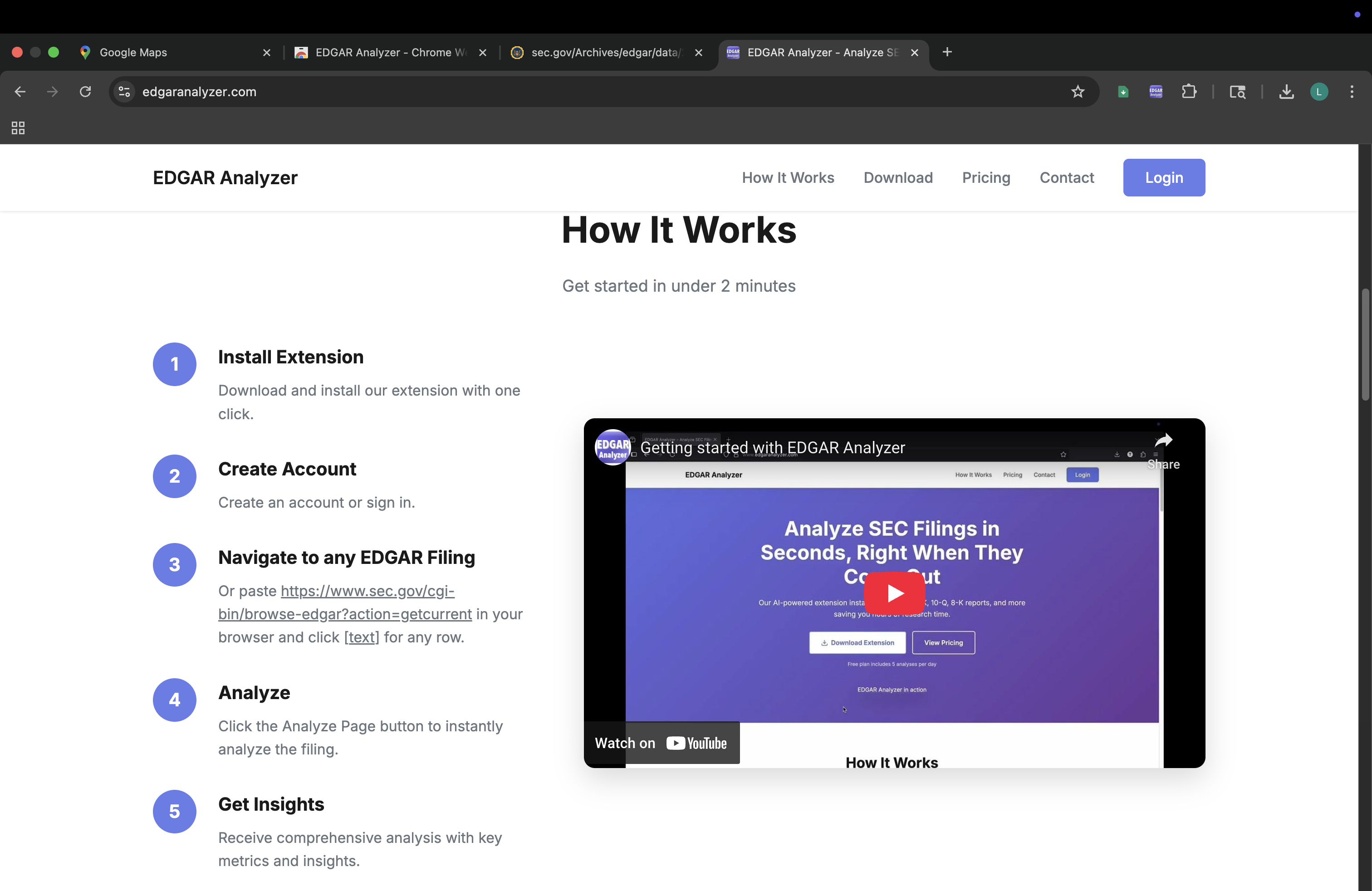Click the Install Extension heading

[290, 357]
